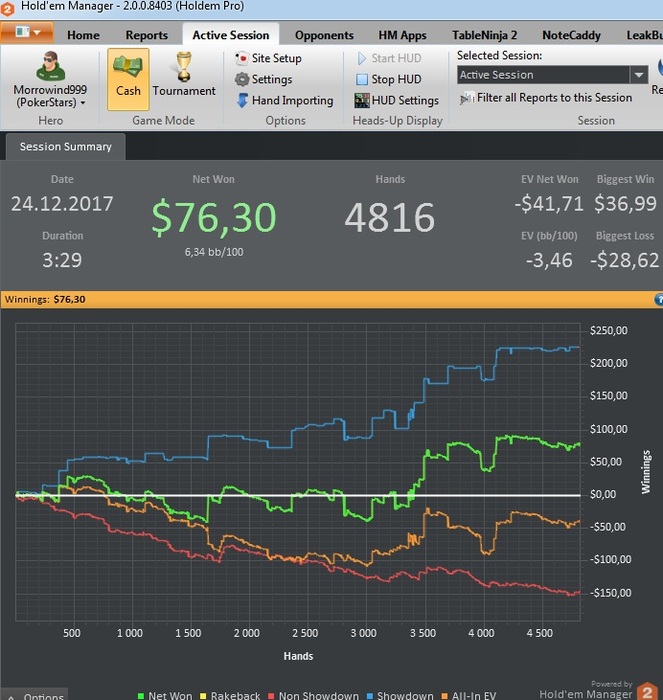Go to the HM Apps tab
The height and width of the screenshot is (700, 663).
pyautogui.click(x=402, y=35)
